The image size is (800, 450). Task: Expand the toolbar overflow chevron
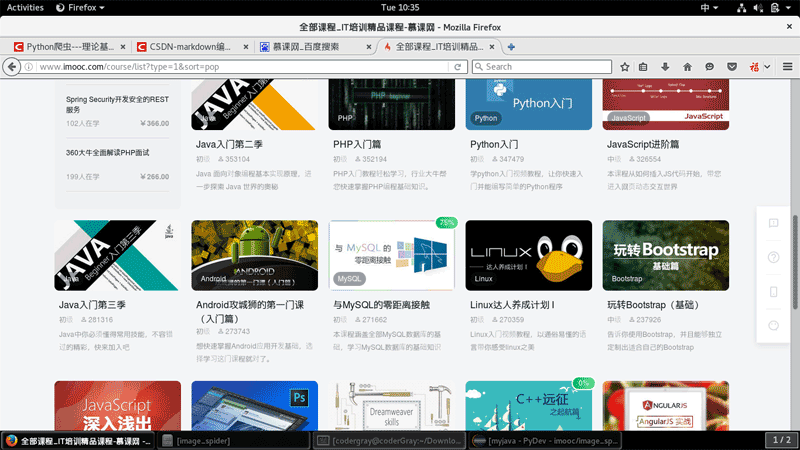click(767, 67)
